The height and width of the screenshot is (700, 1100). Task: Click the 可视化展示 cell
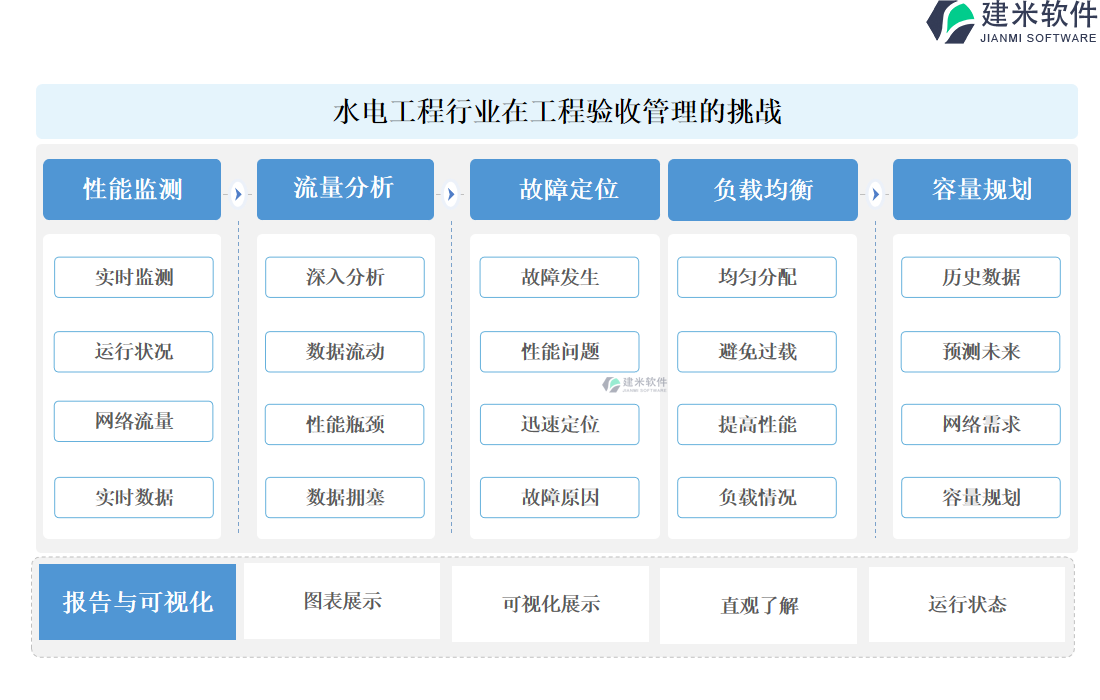click(551, 604)
